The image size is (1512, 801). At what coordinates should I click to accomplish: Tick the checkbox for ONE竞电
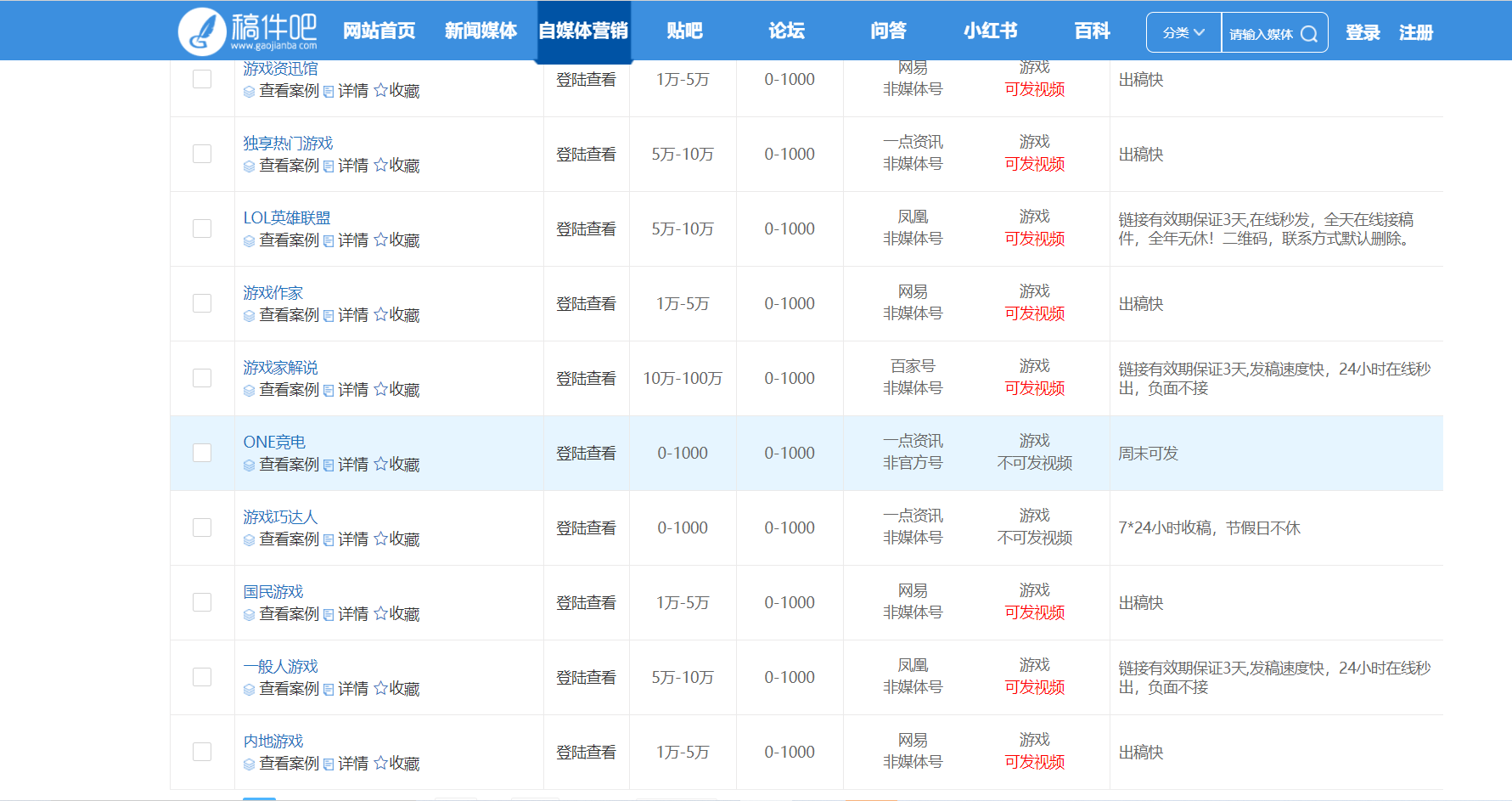coord(202,453)
